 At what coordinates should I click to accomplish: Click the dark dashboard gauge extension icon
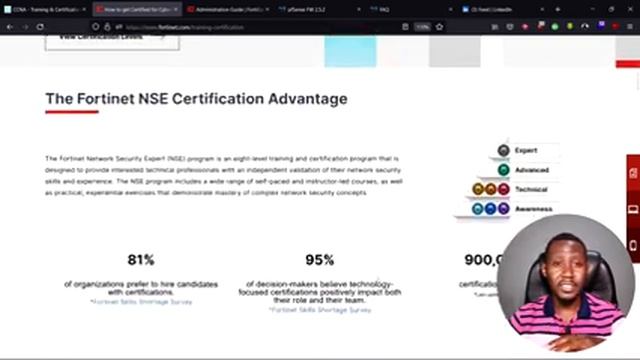(x=585, y=27)
